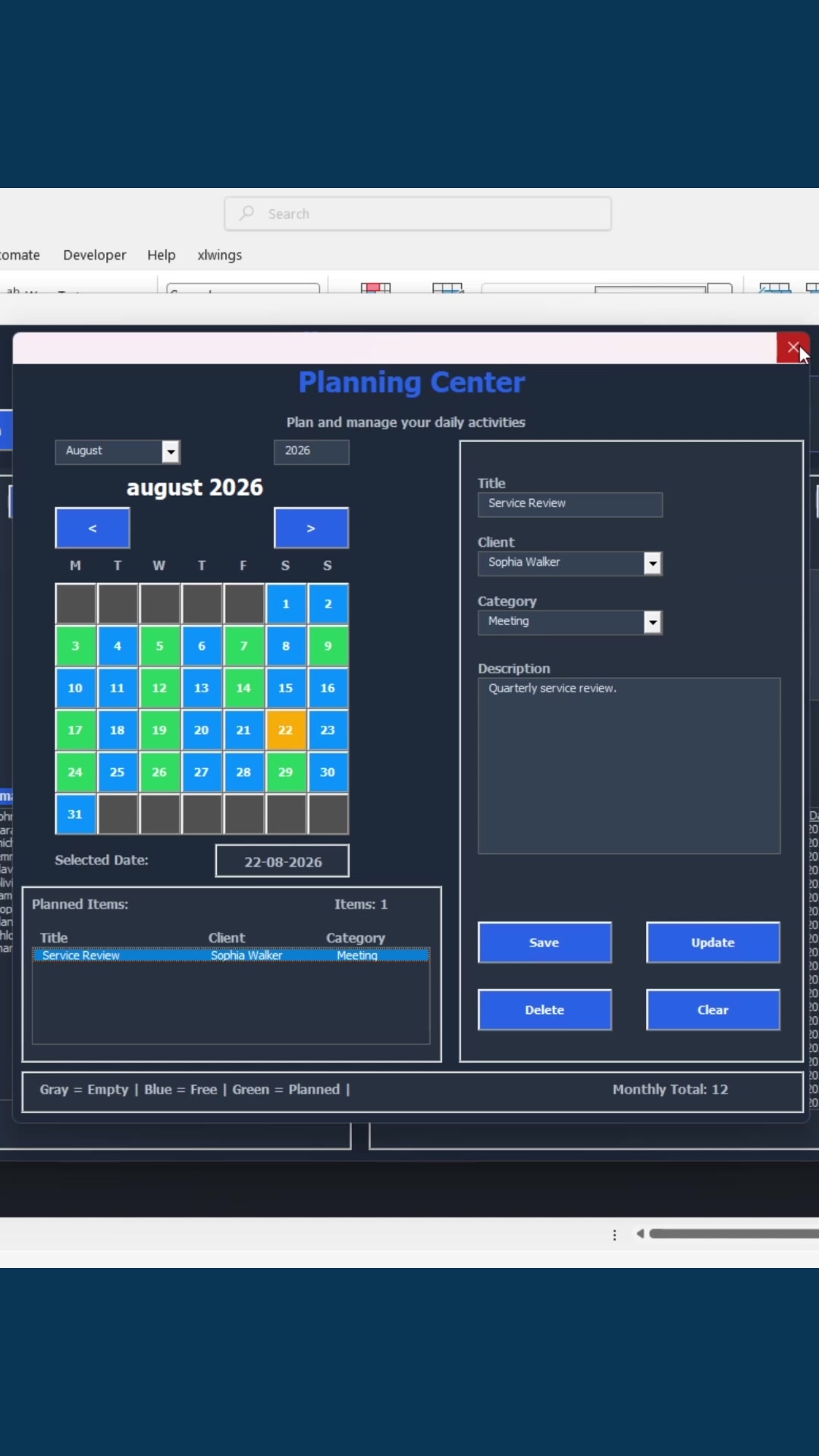Expand the Client dropdown for Sophia Walker
The height and width of the screenshot is (1456, 819).
pyautogui.click(x=652, y=563)
